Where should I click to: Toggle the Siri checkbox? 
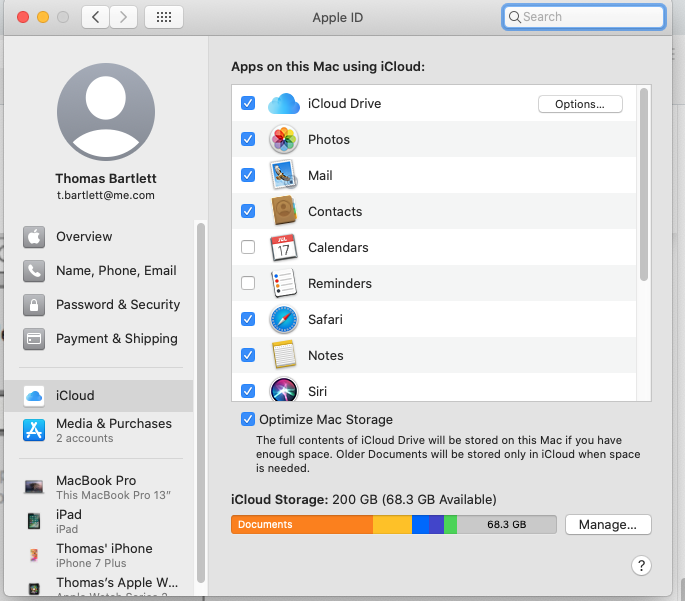248,390
